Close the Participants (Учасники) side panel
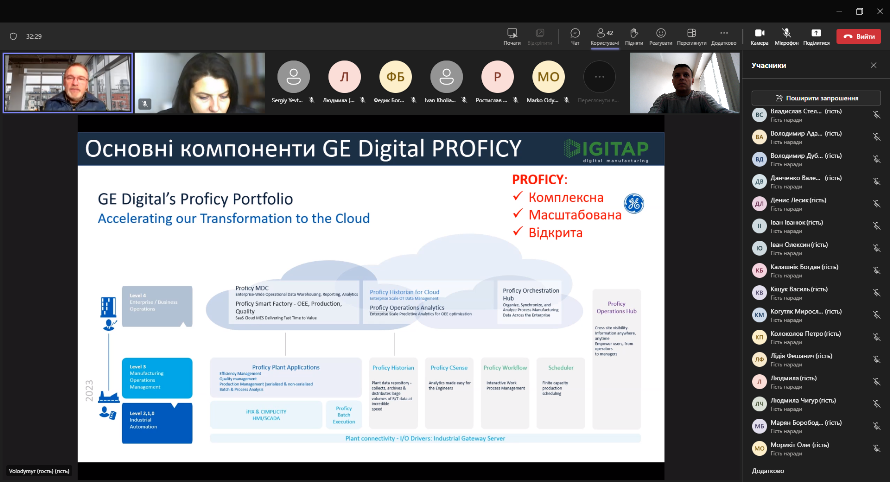The image size is (890, 482). click(x=875, y=66)
